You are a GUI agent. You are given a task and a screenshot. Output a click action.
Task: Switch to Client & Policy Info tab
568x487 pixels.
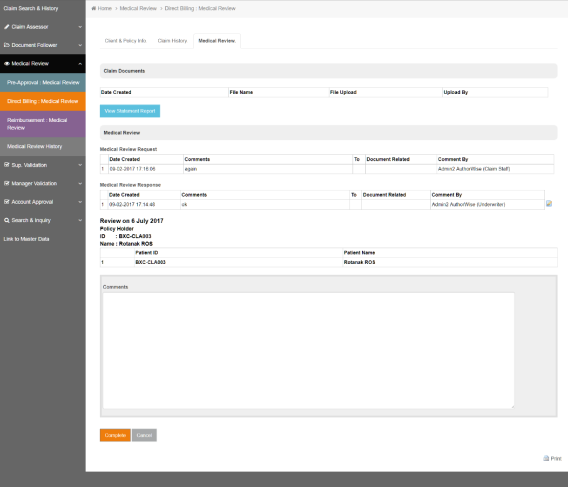(x=125, y=41)
